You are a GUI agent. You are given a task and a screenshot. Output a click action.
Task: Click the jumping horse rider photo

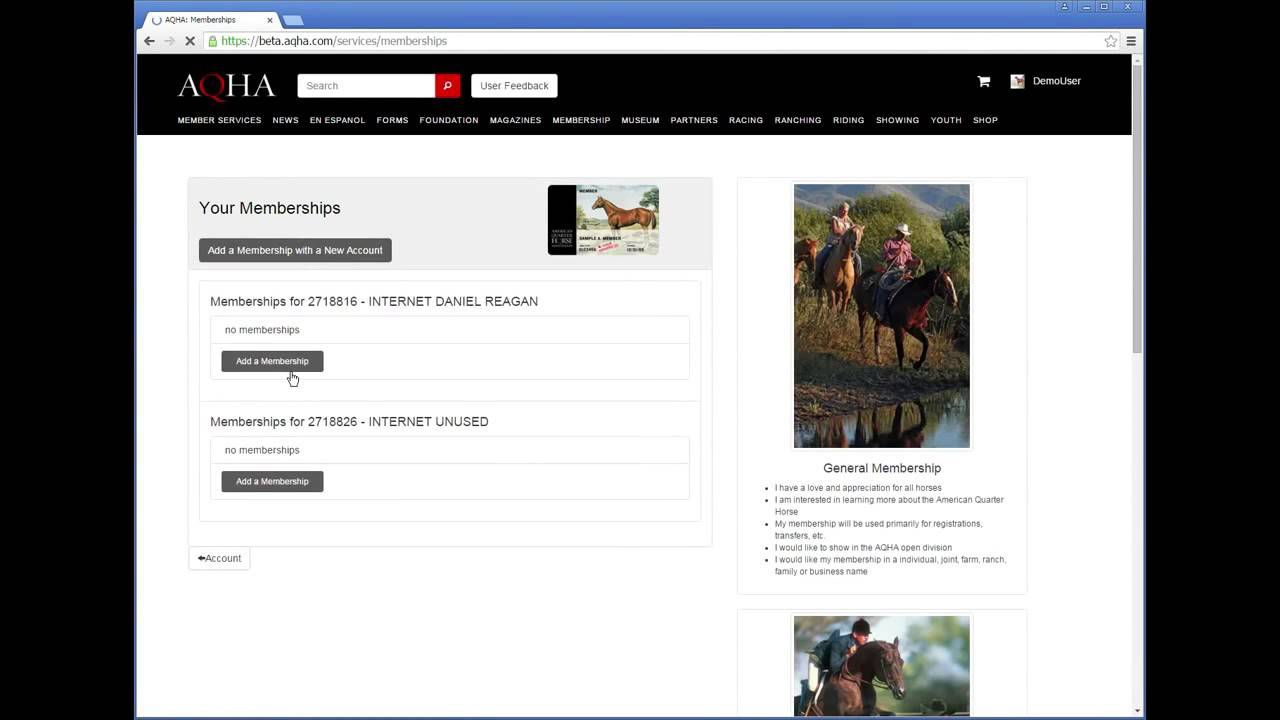[882, 666]
